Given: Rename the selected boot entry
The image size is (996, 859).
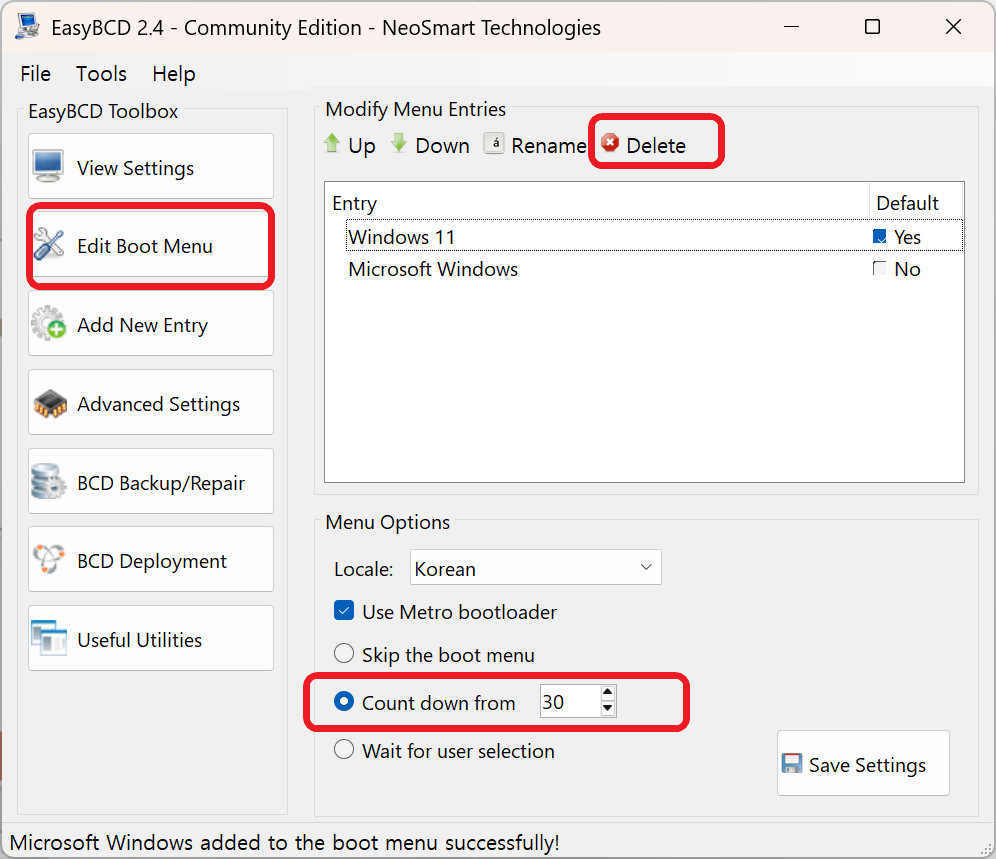Looking at the screenshot, I should click(x=535, y=145).
